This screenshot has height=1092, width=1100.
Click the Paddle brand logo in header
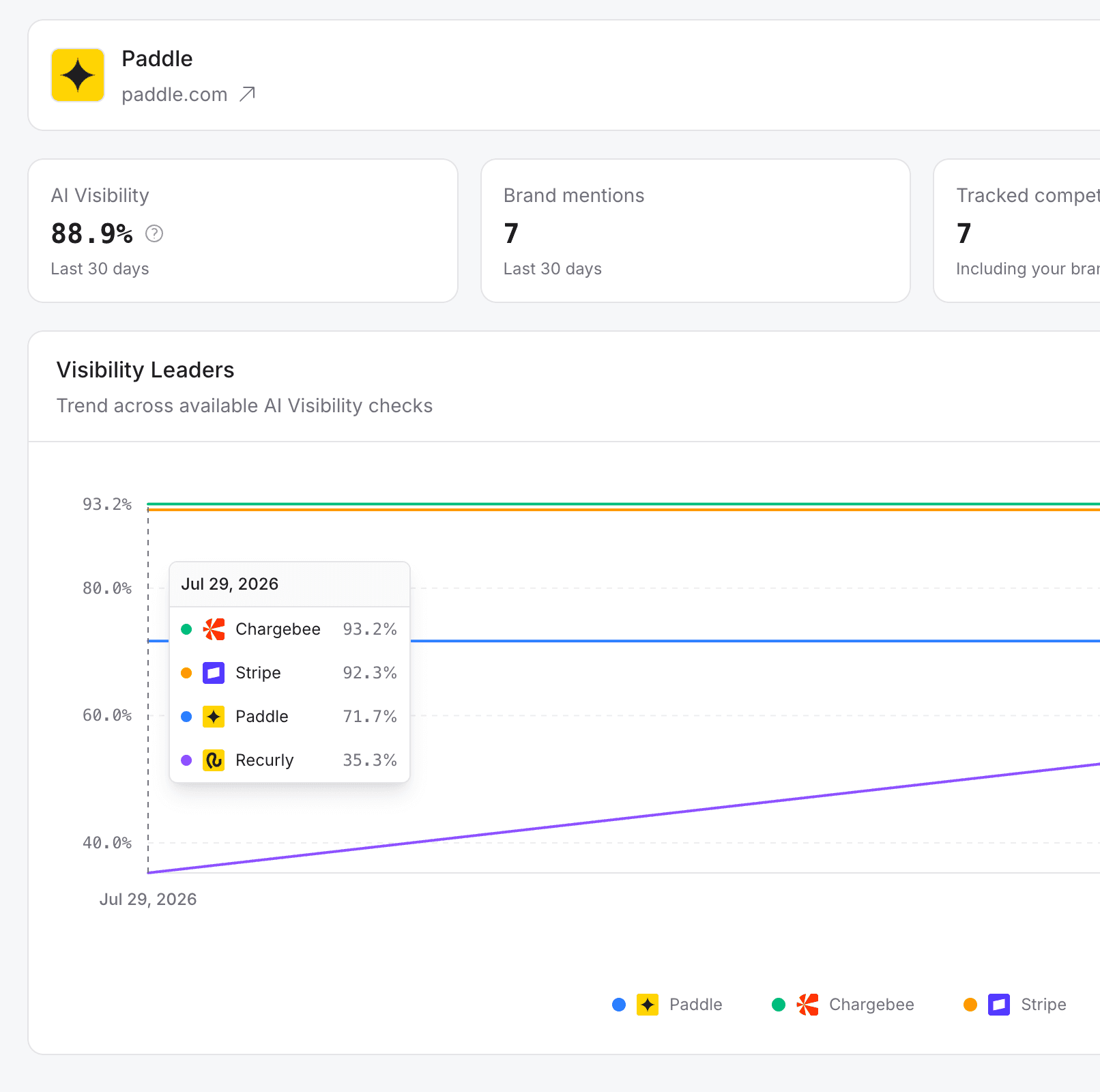78,75
